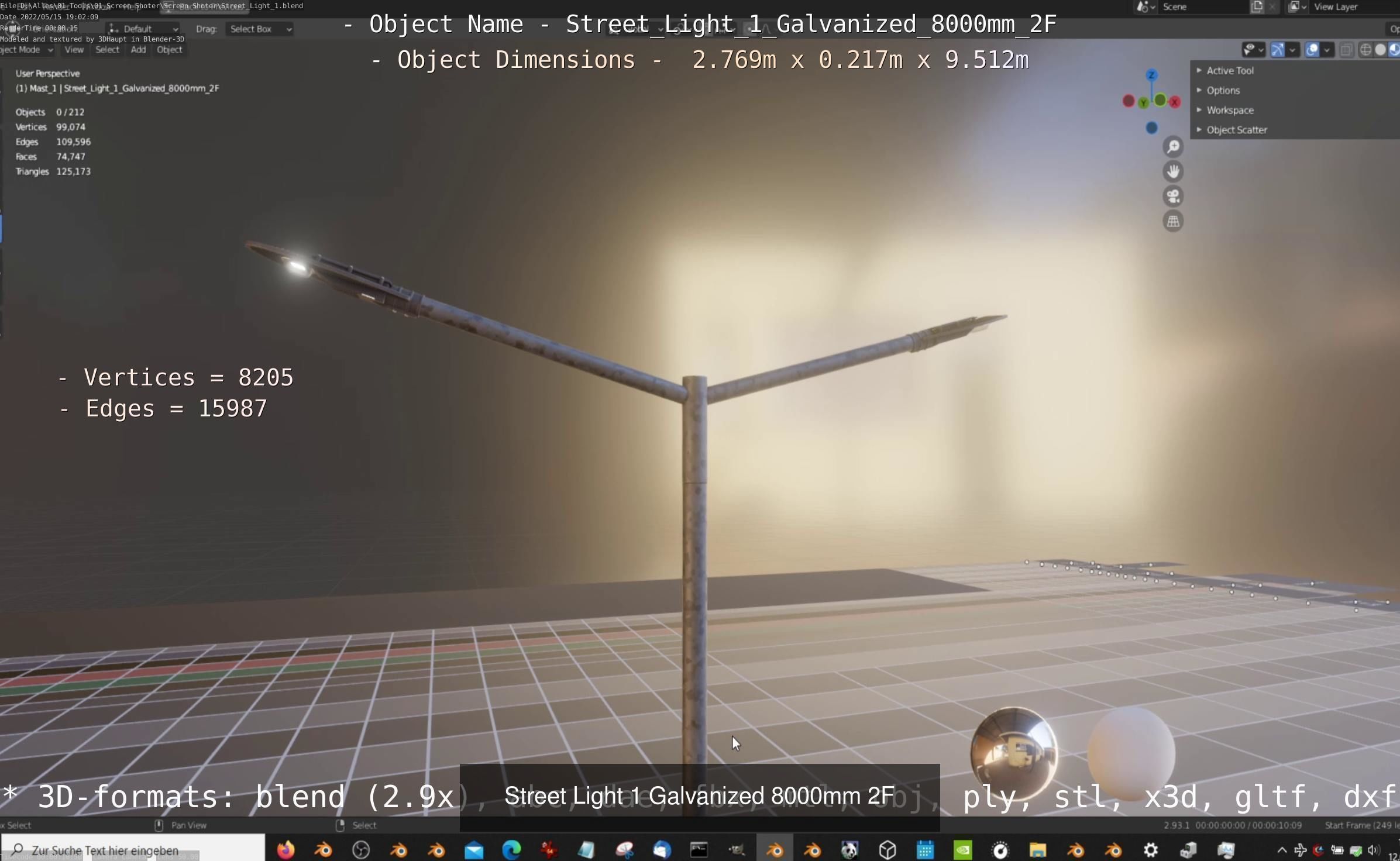Open the Settings gear in taskbar
The image size is (1400, 861).
point(1151,850)
